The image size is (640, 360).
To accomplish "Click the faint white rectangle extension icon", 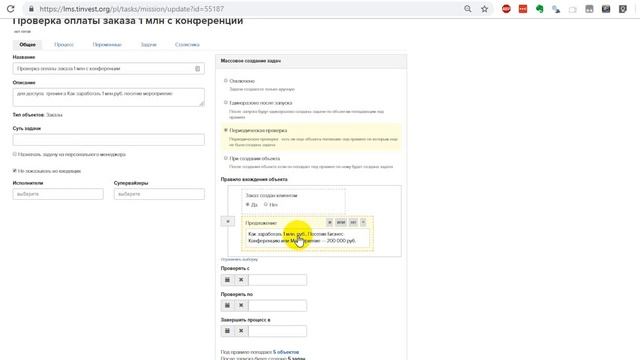I will click(573, 9).
